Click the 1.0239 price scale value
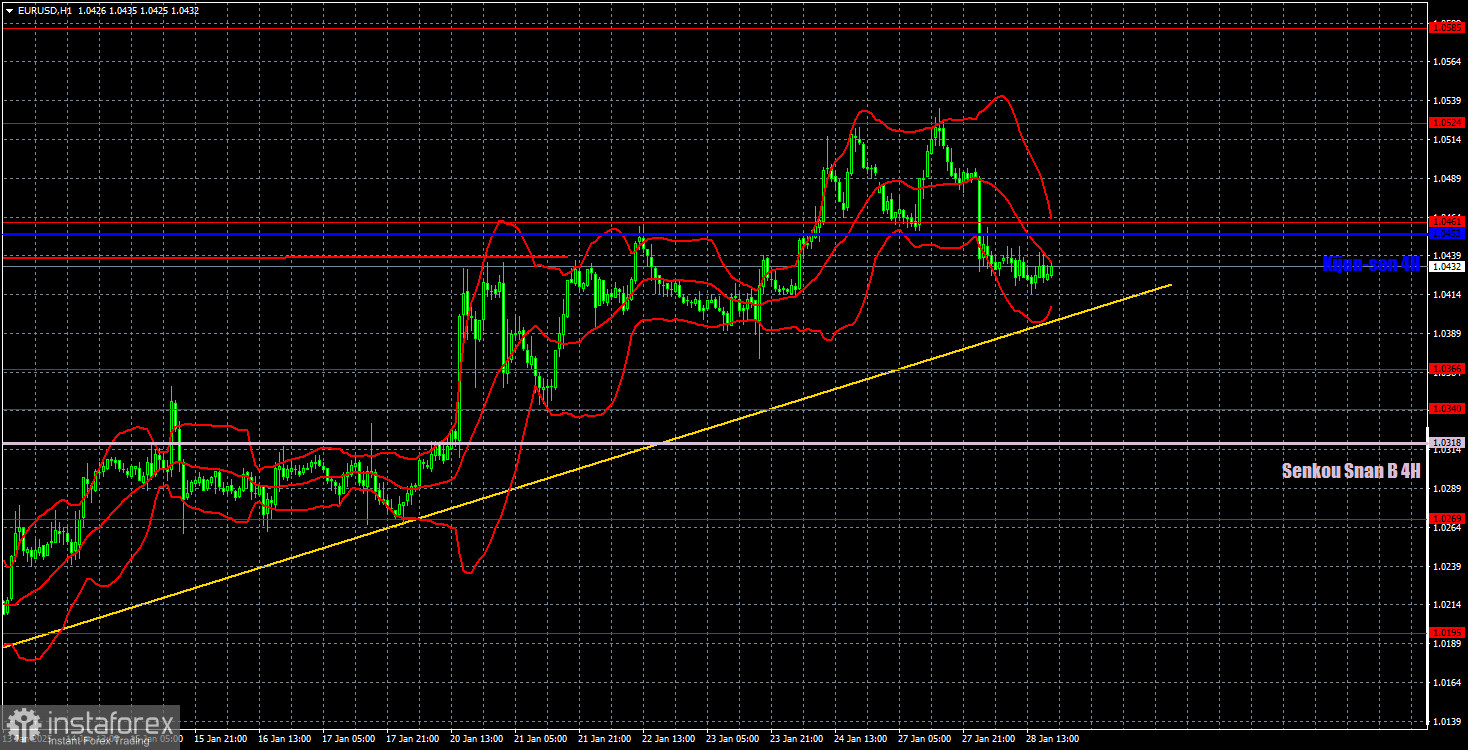The image size is (1468, 750). [x=1447, y=566]
